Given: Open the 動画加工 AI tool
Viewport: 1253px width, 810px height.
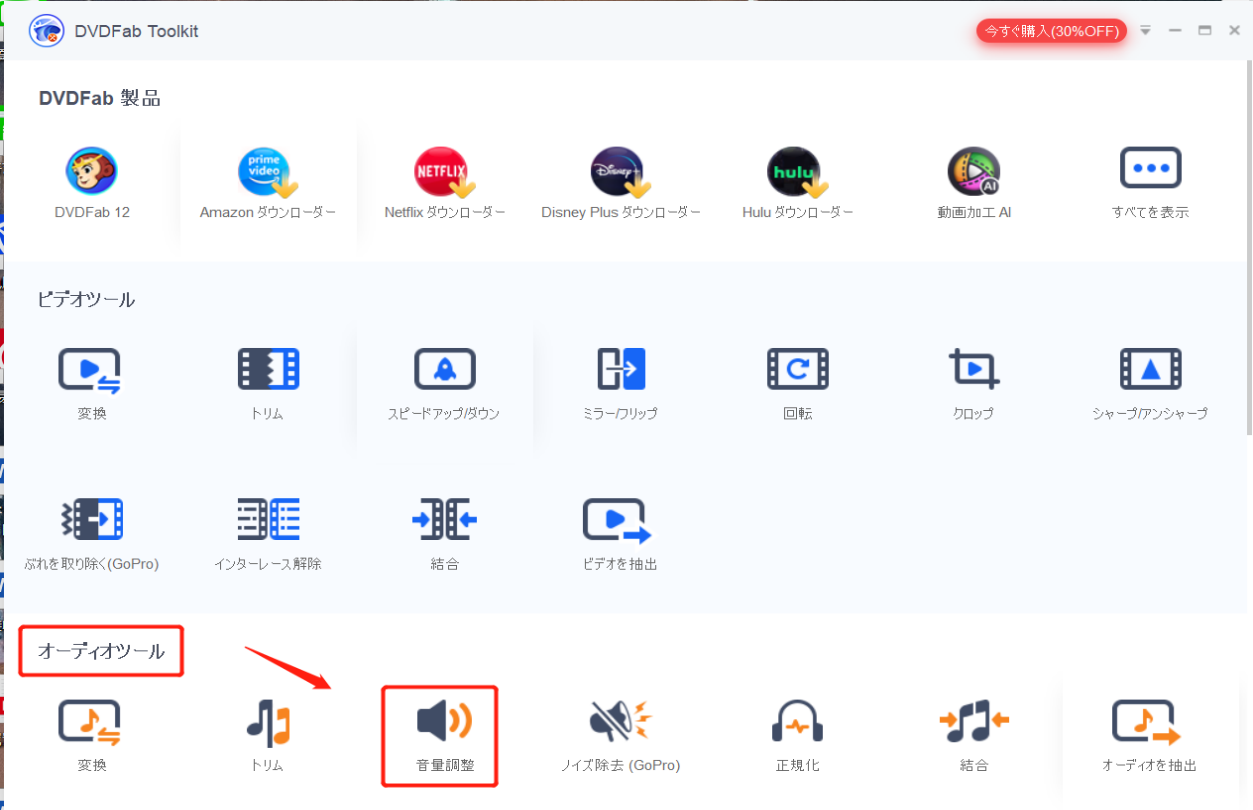Looking at the screenshot, I should coord(973,173).
